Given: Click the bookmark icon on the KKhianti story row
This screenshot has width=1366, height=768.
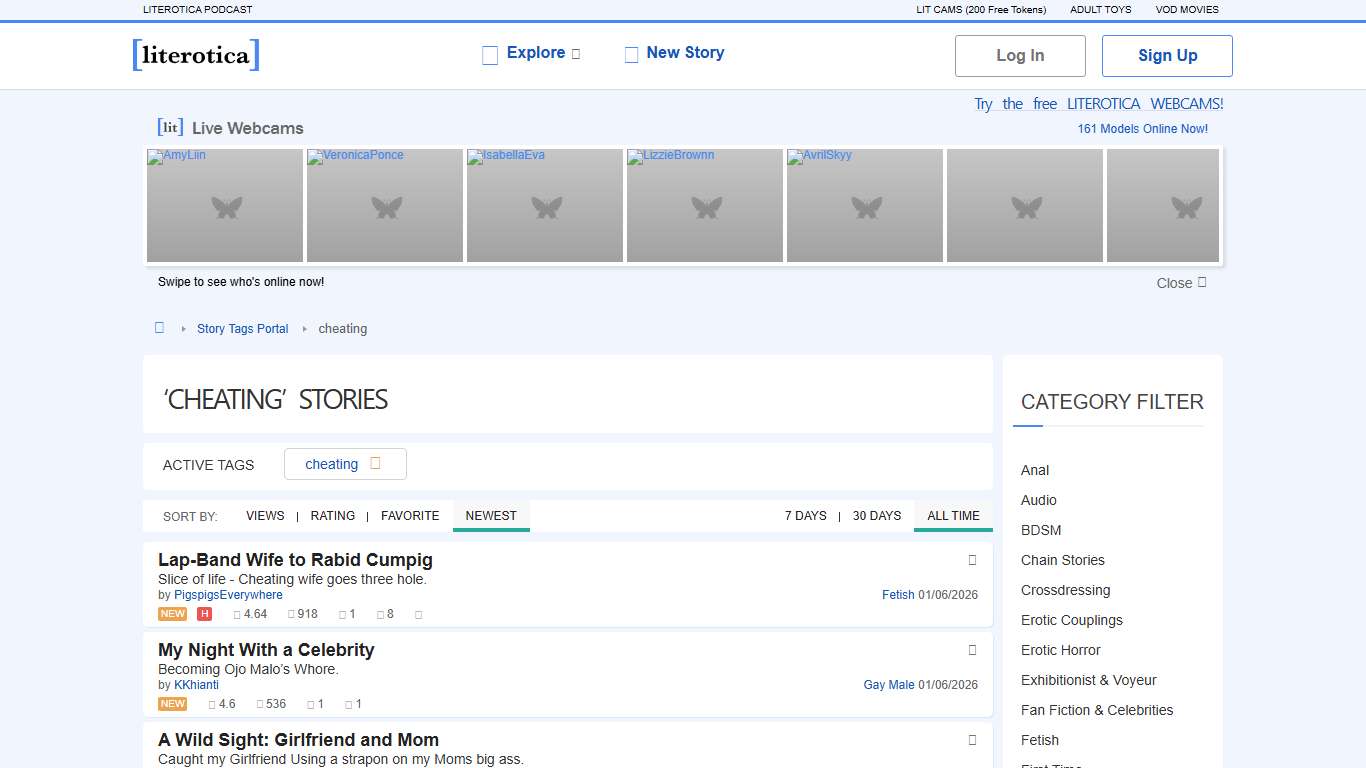Looking at the screenshot, I should click(972, 650).
